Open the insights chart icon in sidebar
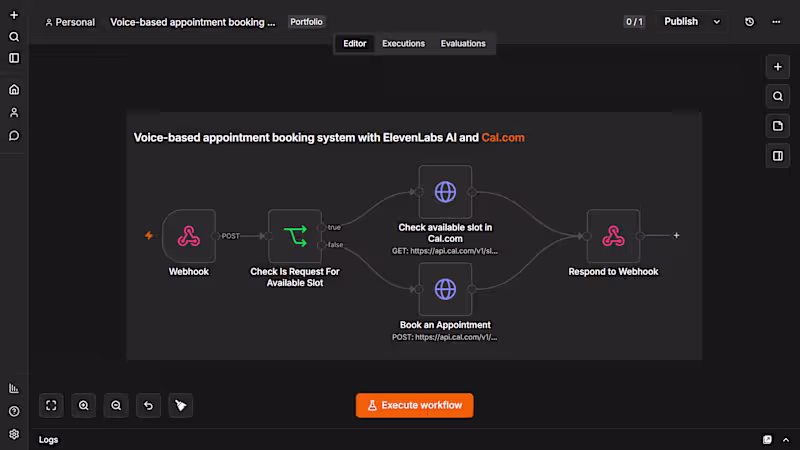Image resolution: width=800 pixels, height=450 pixels. tap(14, 388)
